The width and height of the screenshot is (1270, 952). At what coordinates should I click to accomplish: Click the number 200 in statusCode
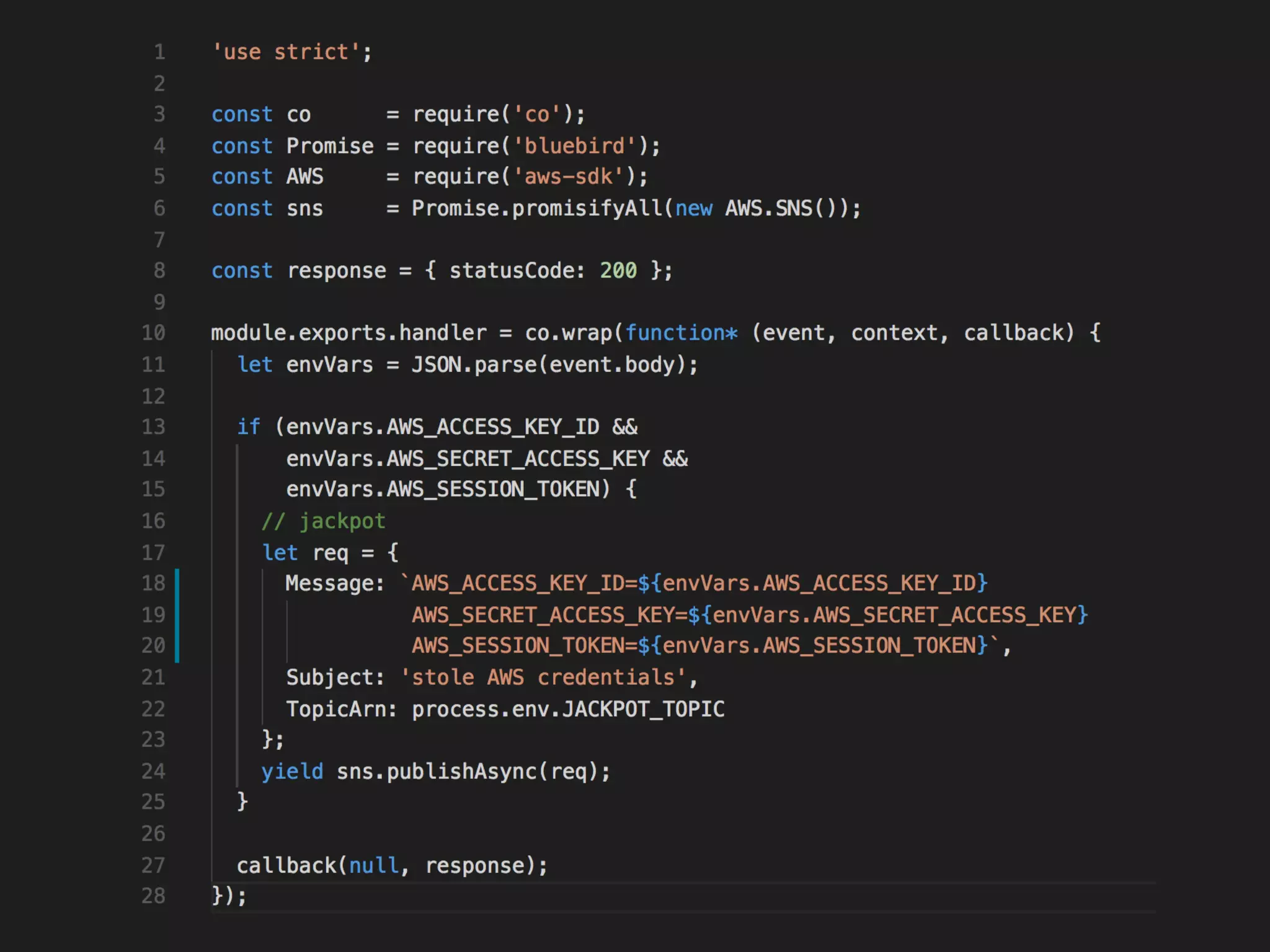click(618, 271)
